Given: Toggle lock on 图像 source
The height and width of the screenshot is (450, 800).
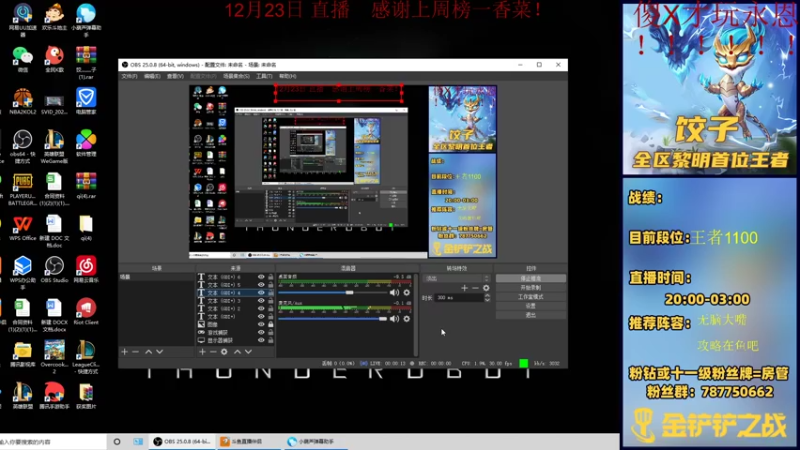Looking at the screenshot, I should point(270,324).
